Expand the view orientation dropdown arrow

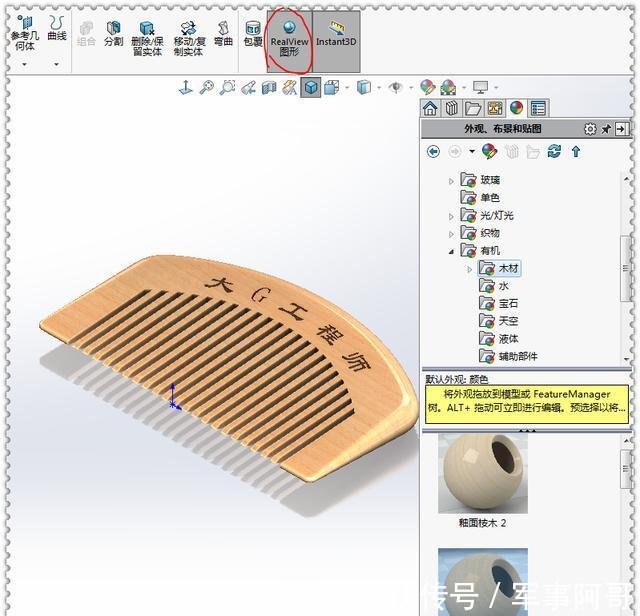pos(347,87)
